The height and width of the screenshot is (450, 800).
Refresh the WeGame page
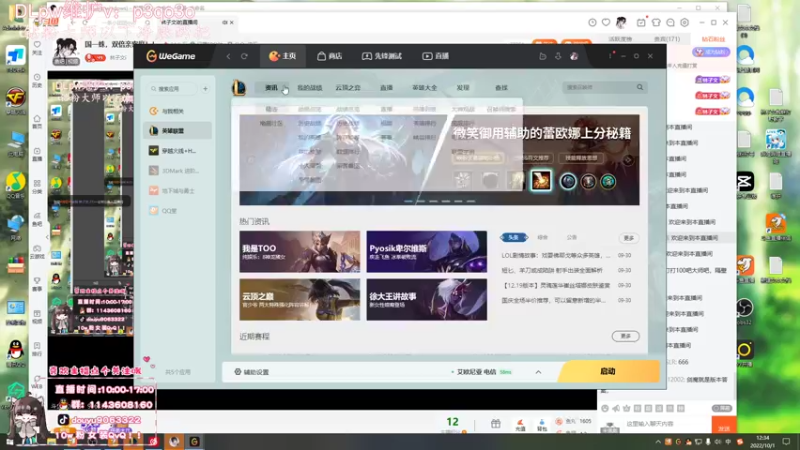click(x=244, y=56)
